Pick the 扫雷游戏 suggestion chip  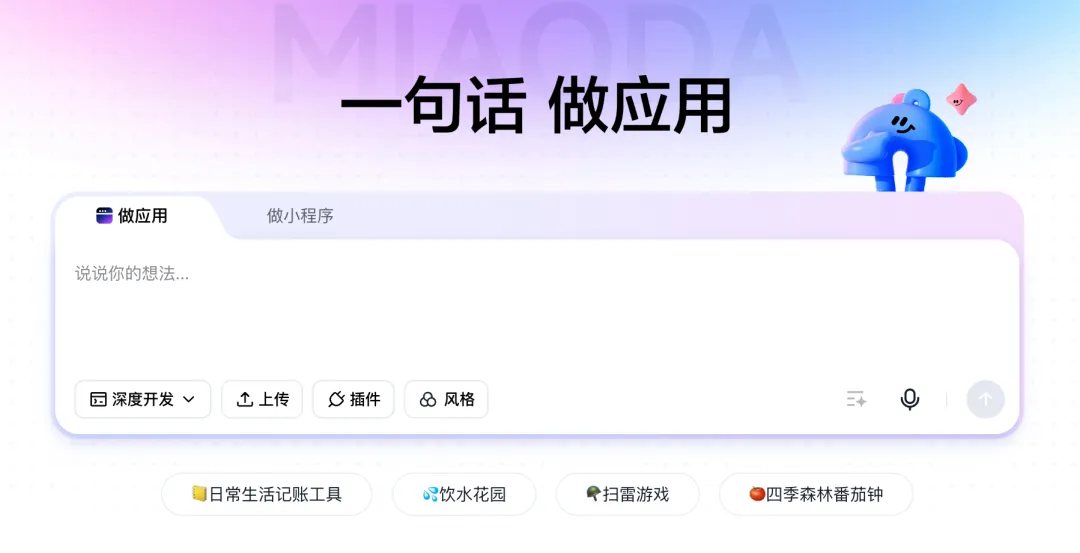(627, 494)
